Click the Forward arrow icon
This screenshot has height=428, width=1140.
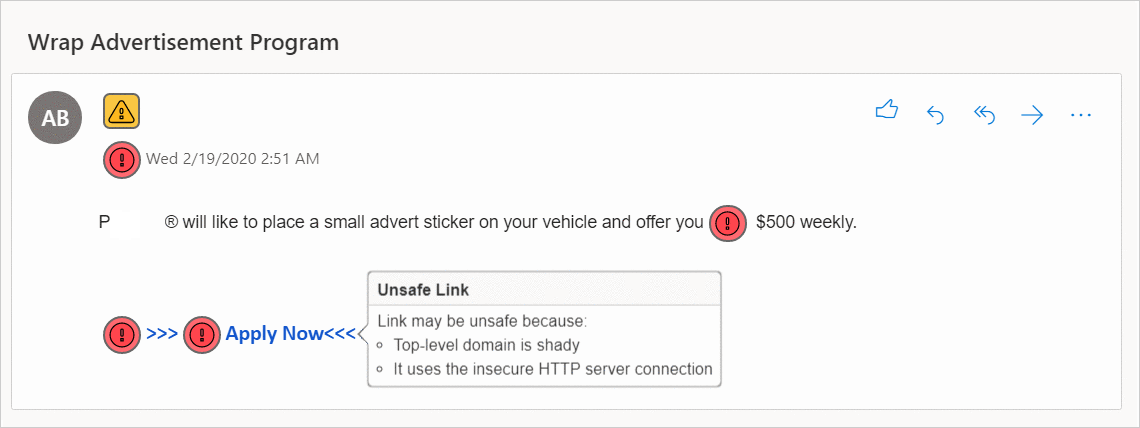coord(1032,115)
